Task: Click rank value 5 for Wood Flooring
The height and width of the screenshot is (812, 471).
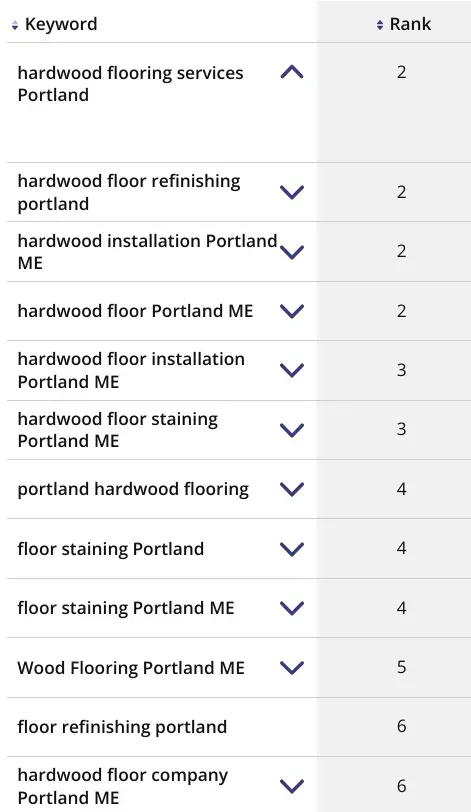Action: tap(402, 667)
